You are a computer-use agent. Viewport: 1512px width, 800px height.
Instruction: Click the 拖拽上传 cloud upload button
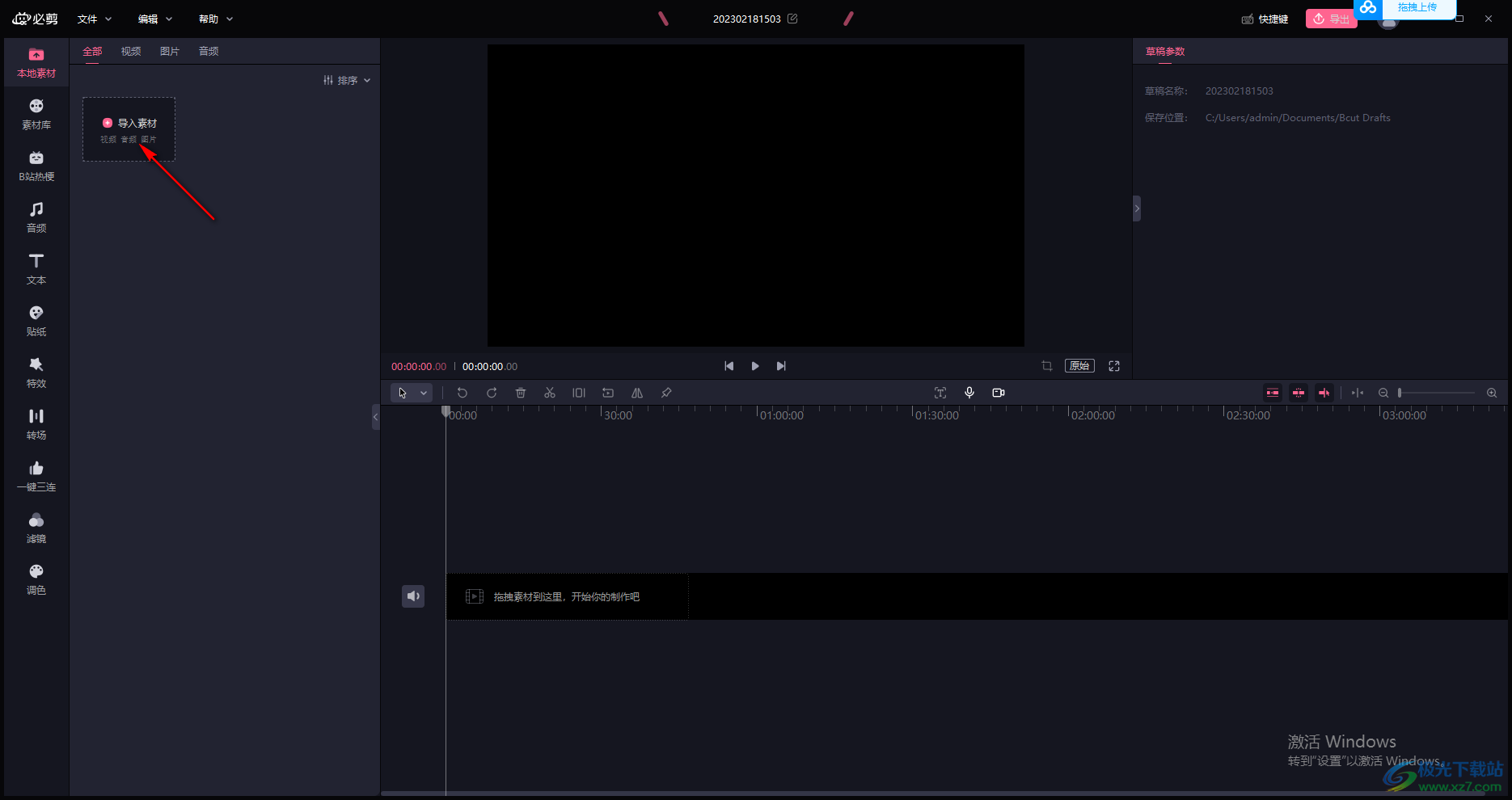[1405, 7]
